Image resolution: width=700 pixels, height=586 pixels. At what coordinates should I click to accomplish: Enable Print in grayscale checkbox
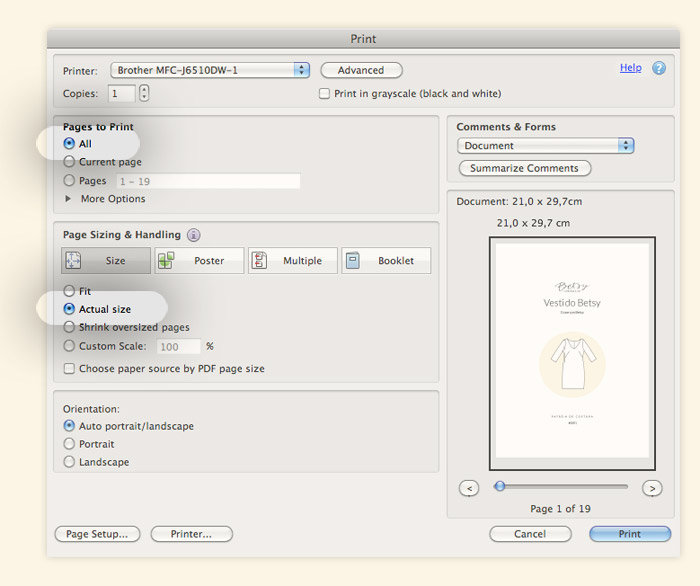pos(324,94)
